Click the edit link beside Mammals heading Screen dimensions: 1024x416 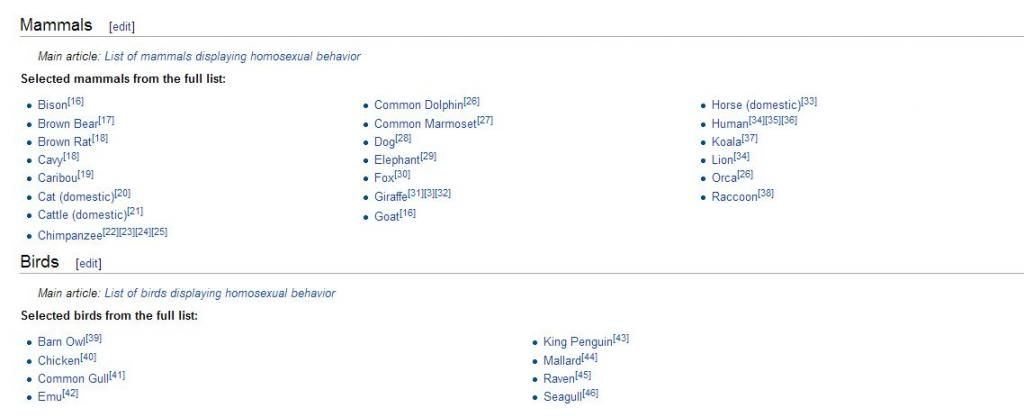121,26
